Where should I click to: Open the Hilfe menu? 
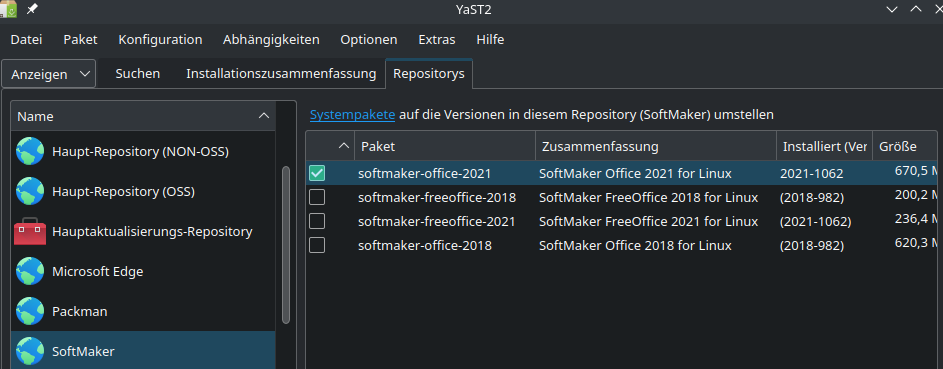click(x=490, y=40)
